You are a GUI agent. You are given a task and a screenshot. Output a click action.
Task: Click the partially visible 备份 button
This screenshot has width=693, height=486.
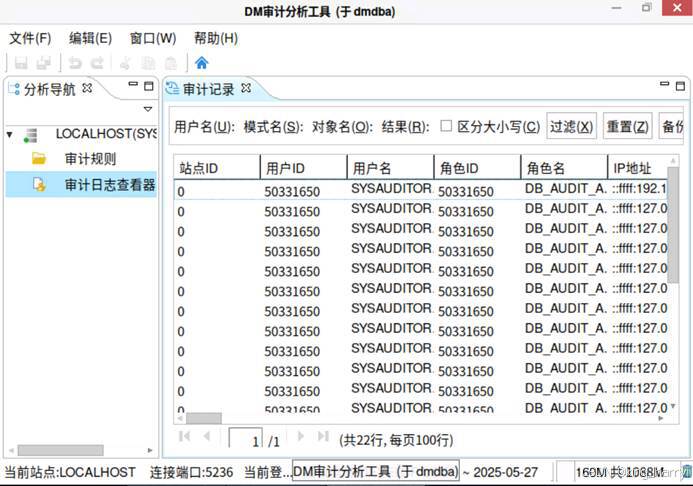tap(672, 126)
